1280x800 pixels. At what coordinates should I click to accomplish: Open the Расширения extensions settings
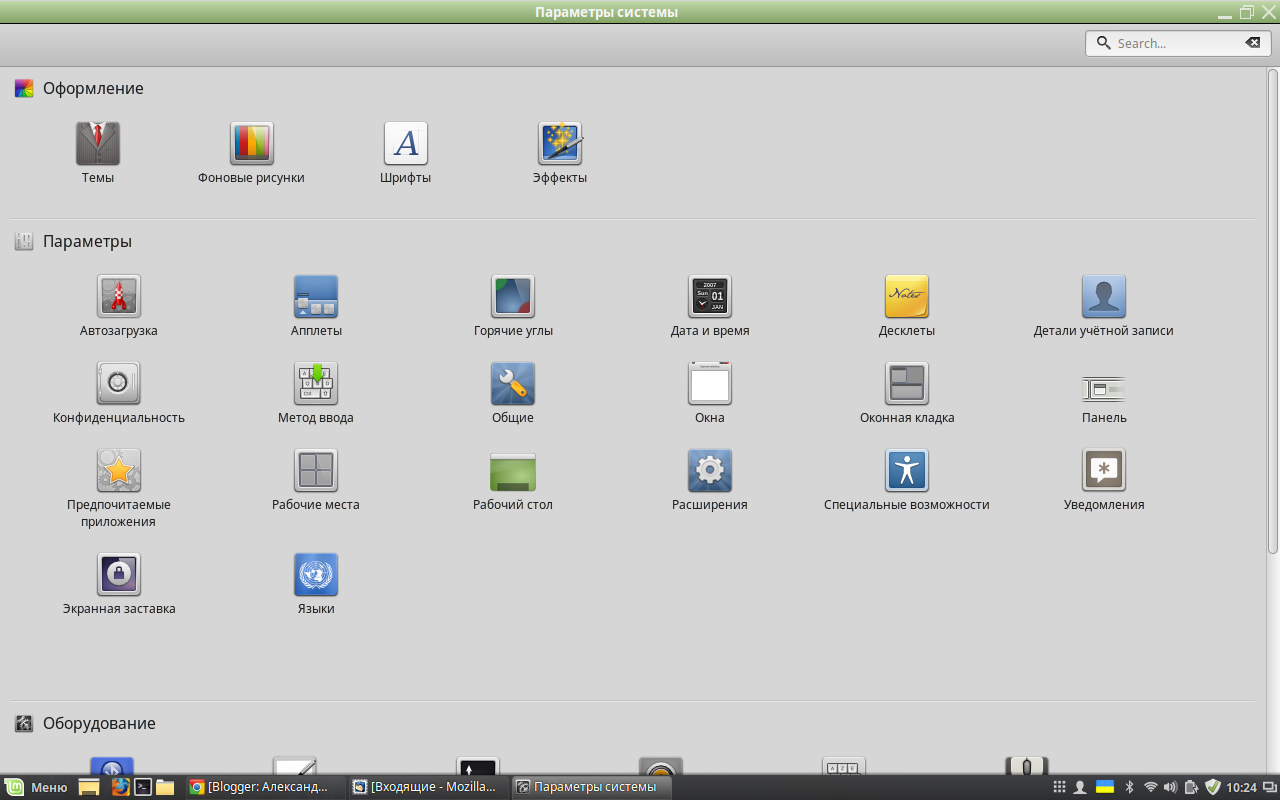click(x=710, y=471)
